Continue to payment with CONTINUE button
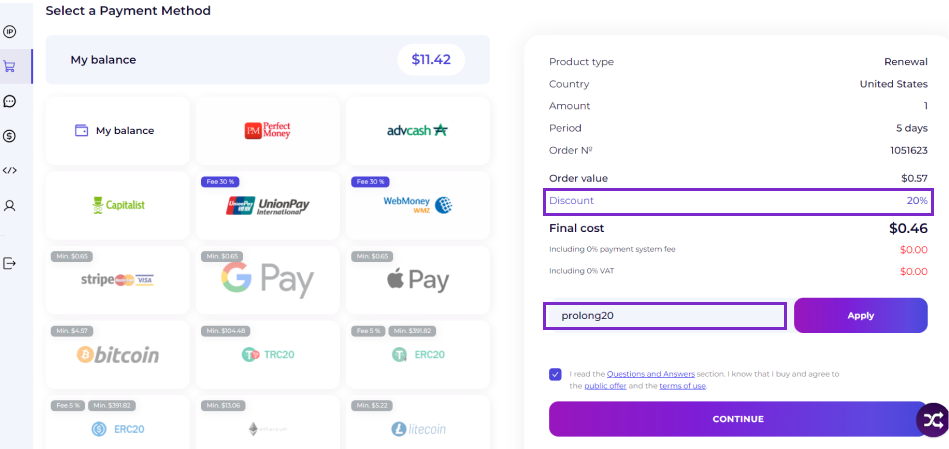 [x=738, y=419]
